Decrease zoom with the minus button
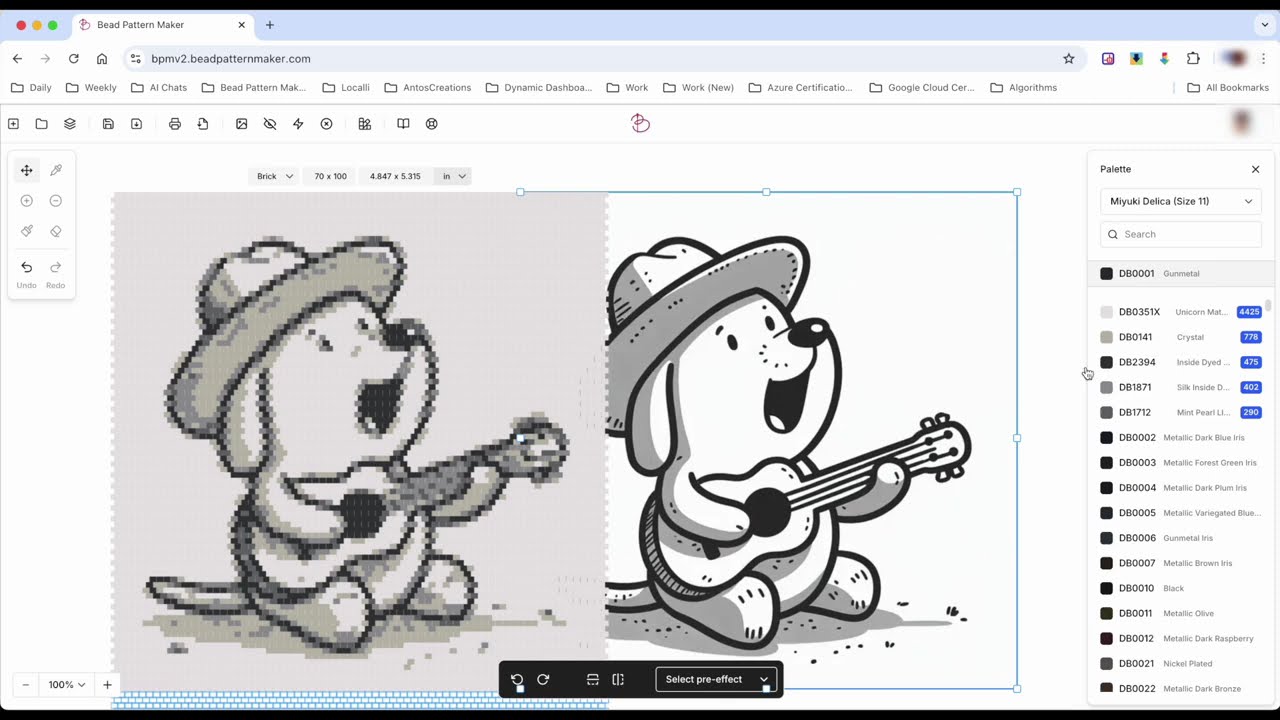Image resolution: width=1280 pixels, height=720 pixels. click(26, 685)
